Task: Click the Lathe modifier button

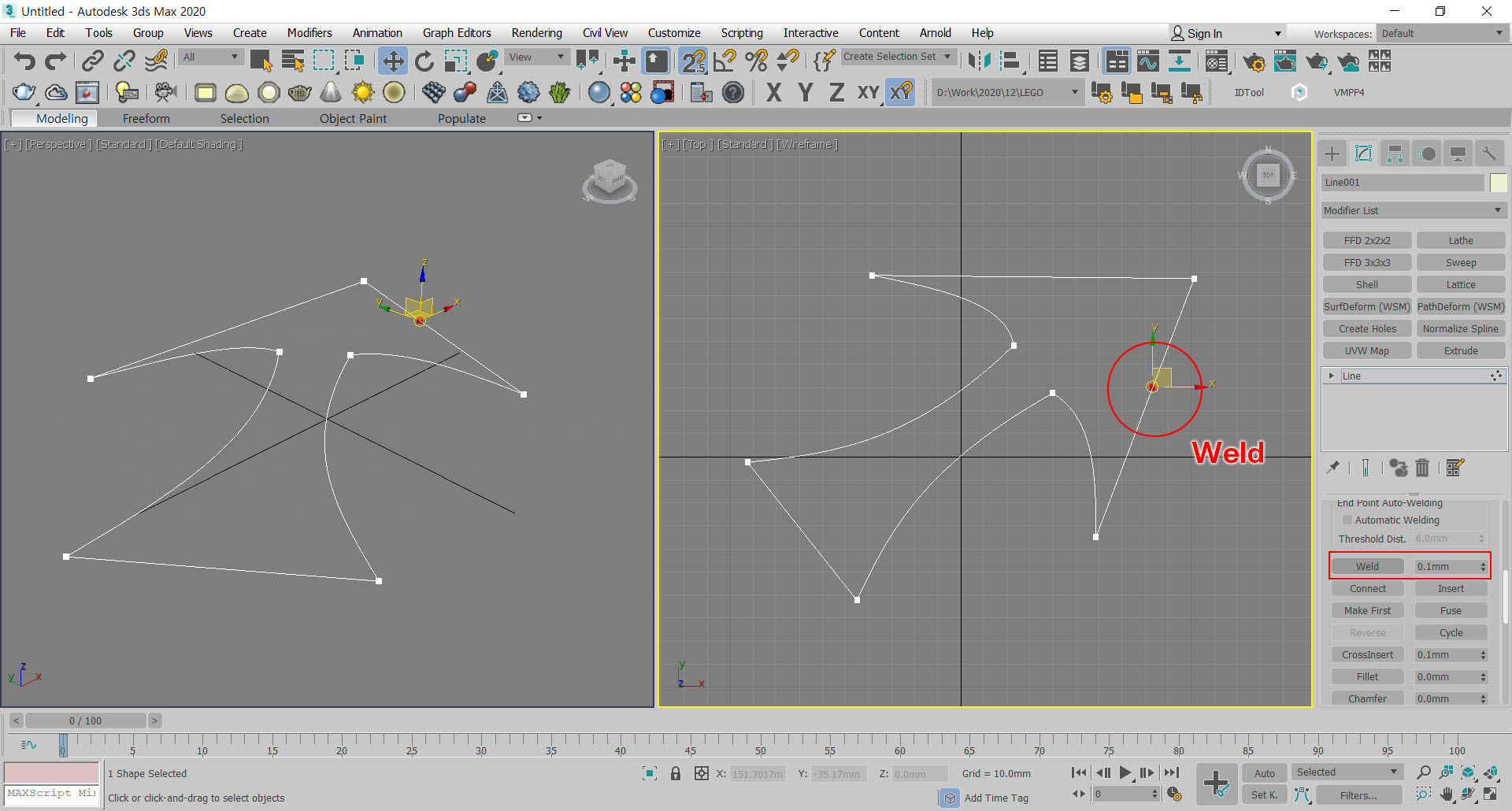Action: click(x=1461, y=240)
